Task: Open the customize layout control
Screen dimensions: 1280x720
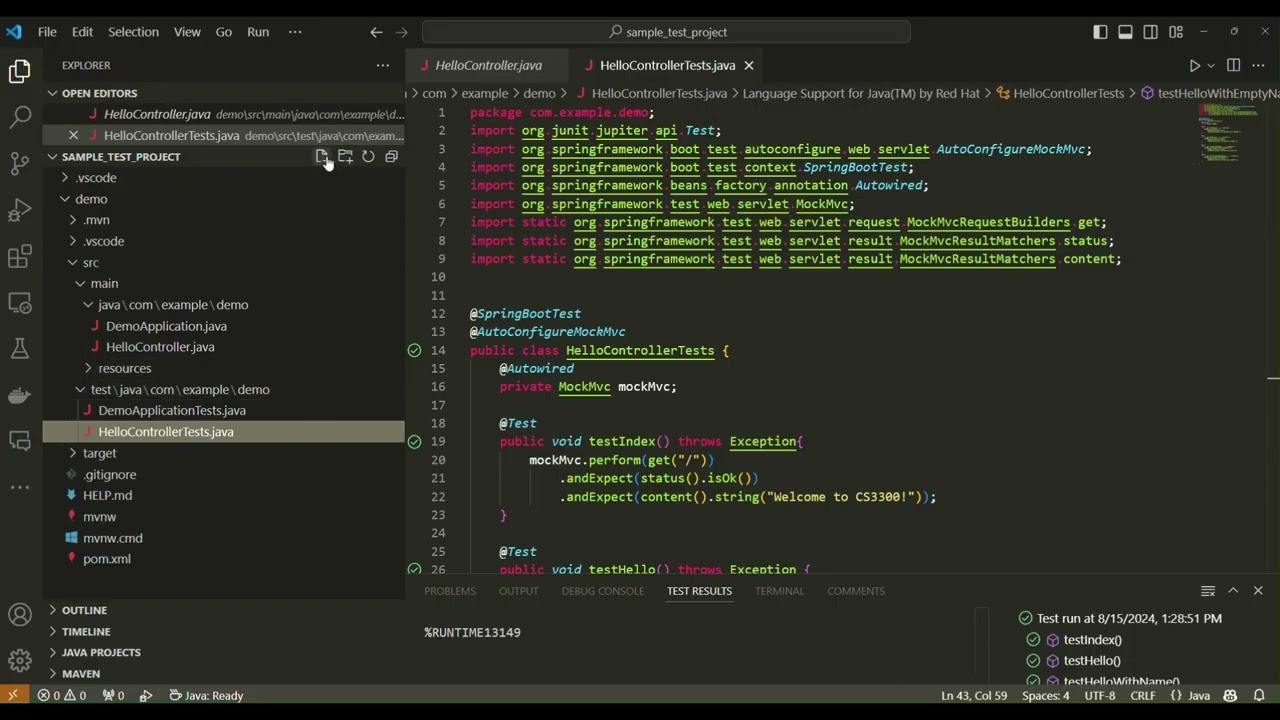Action: pyautogui.click(x=1176, y=32)
